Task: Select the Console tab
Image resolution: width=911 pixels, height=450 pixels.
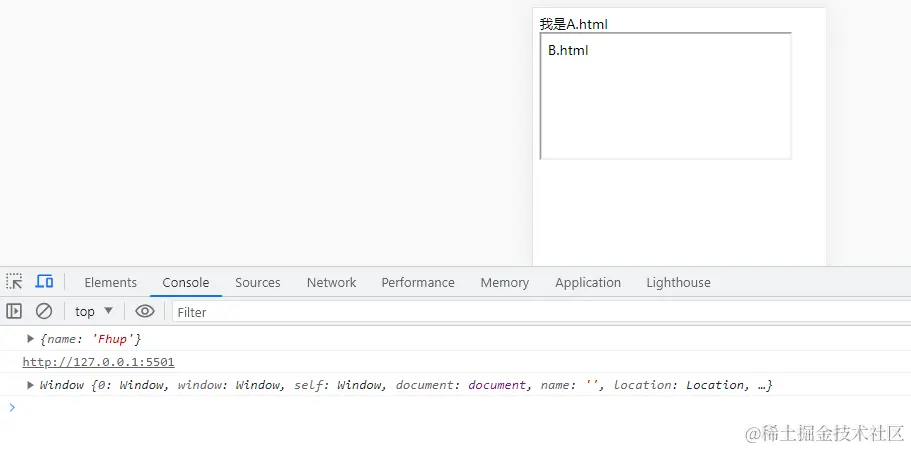Action: 186,283
